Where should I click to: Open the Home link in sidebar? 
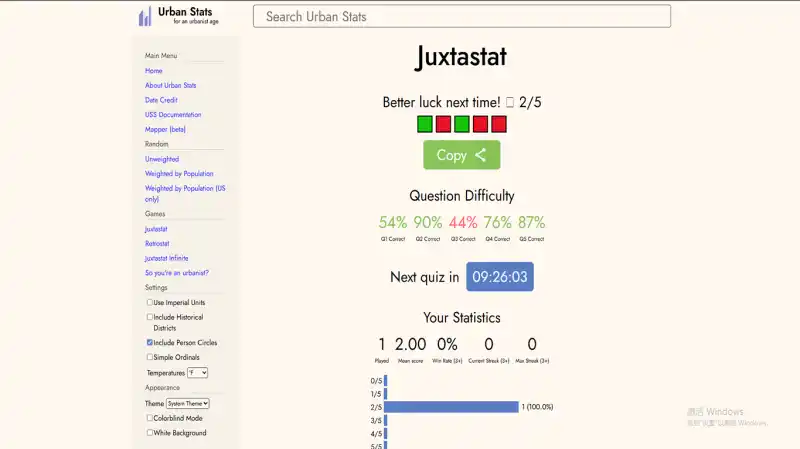pos(154,70)
